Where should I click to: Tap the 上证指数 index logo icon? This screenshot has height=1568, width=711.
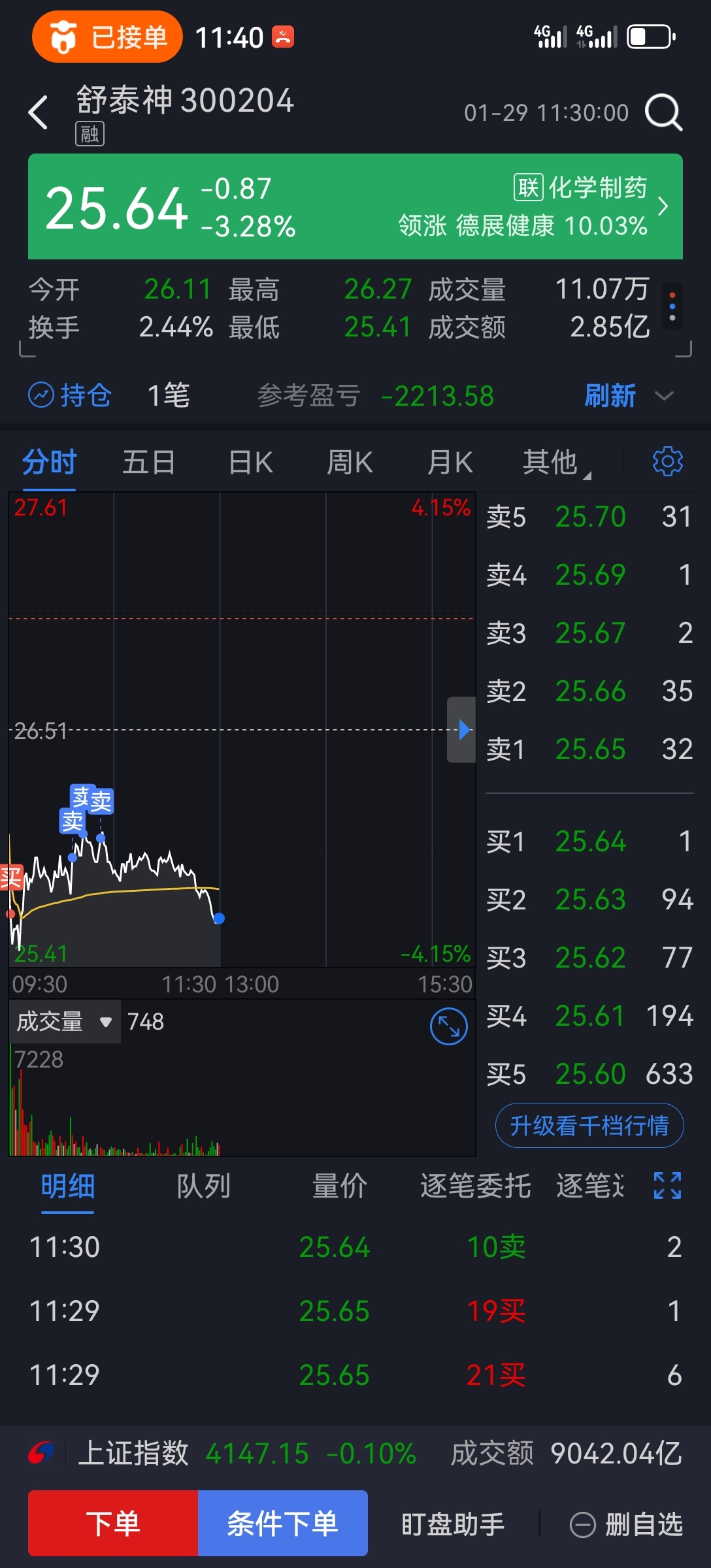[x=41, y=1454]
